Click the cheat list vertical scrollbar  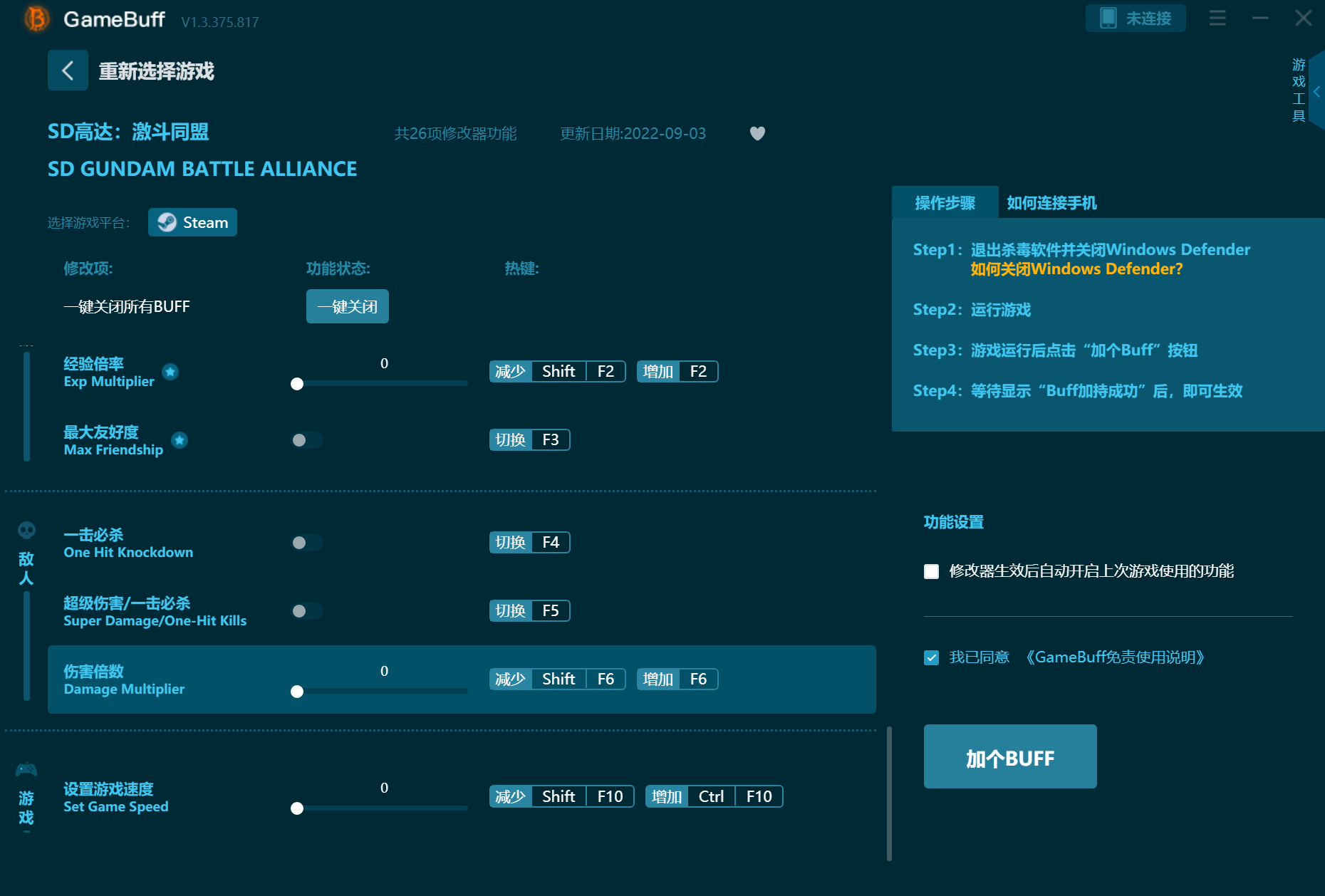[889, 793]
